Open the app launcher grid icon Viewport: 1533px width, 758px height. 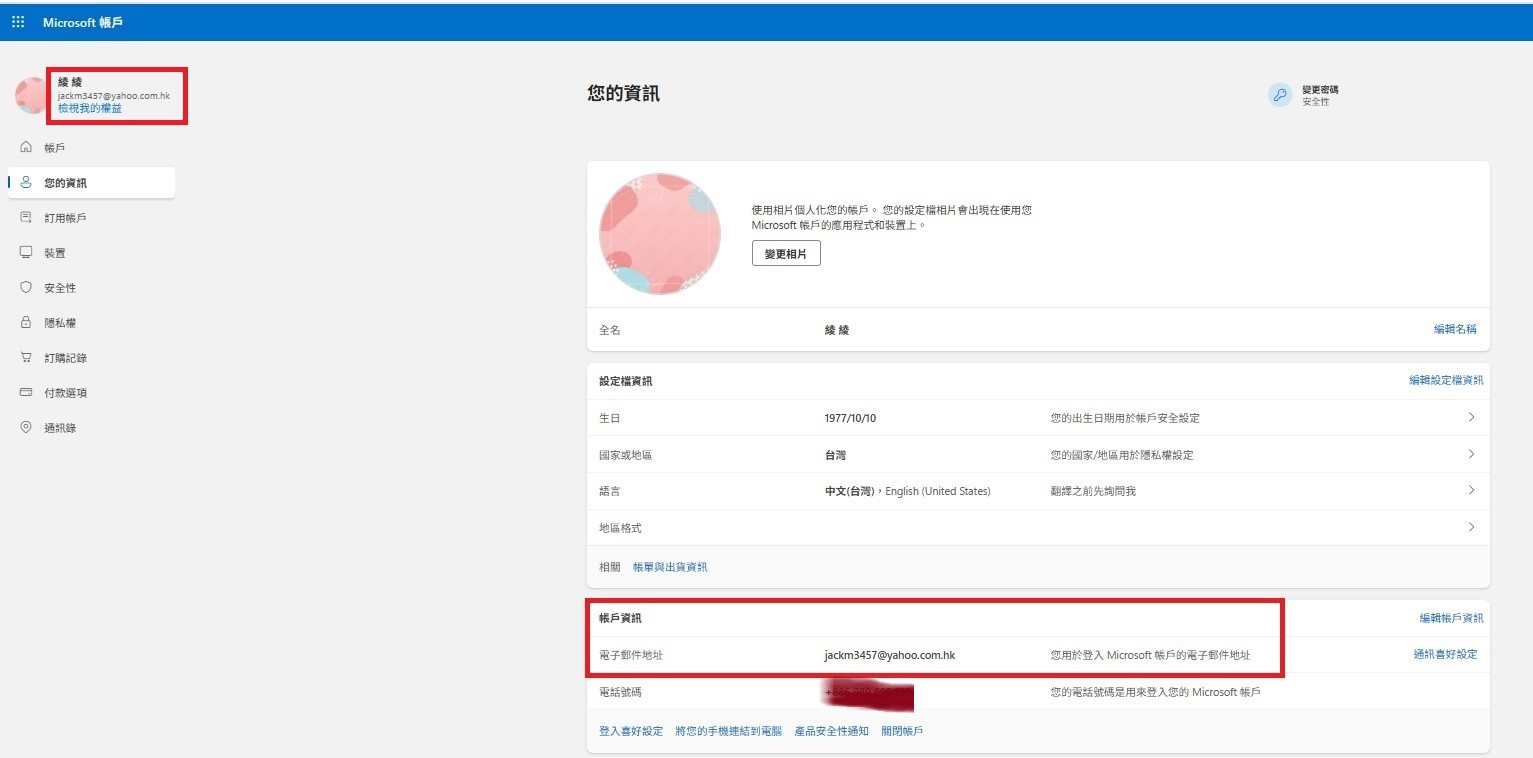18,22
